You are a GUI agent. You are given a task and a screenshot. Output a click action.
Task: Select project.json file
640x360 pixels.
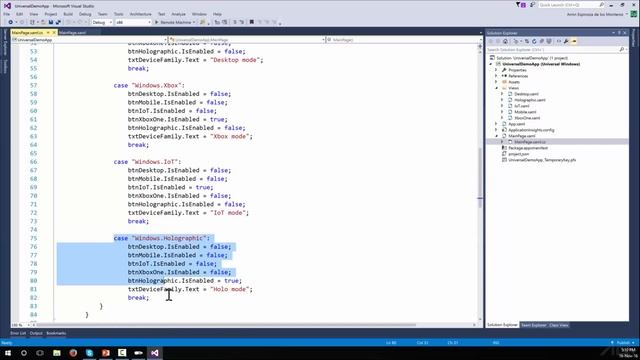click(518, 154)
